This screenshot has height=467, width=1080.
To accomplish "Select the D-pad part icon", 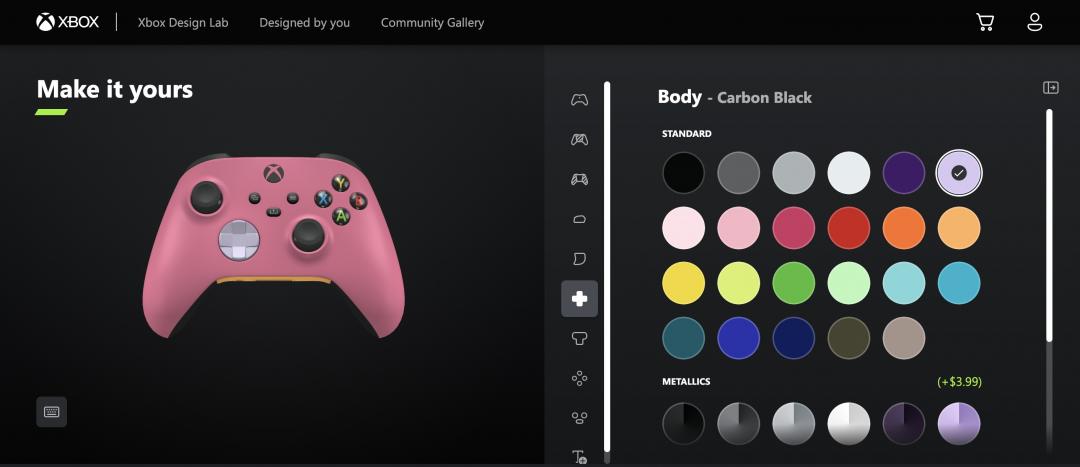I will (579, 299).
